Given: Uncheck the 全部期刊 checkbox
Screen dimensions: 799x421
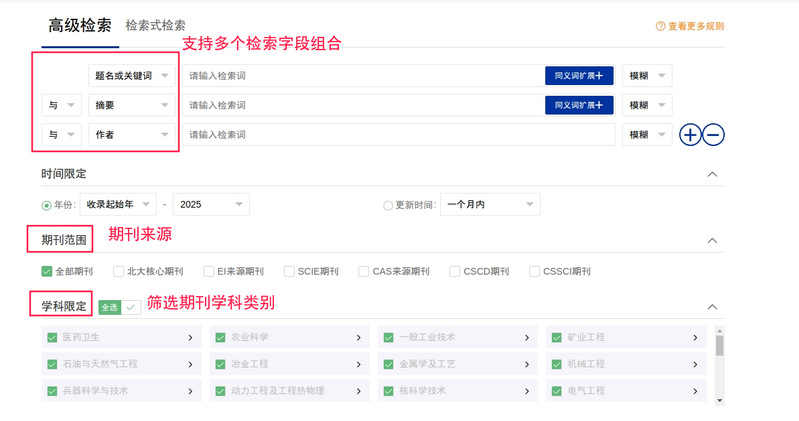Looking at the screenshot, I should pyautogui.click(x=47, y=271).
